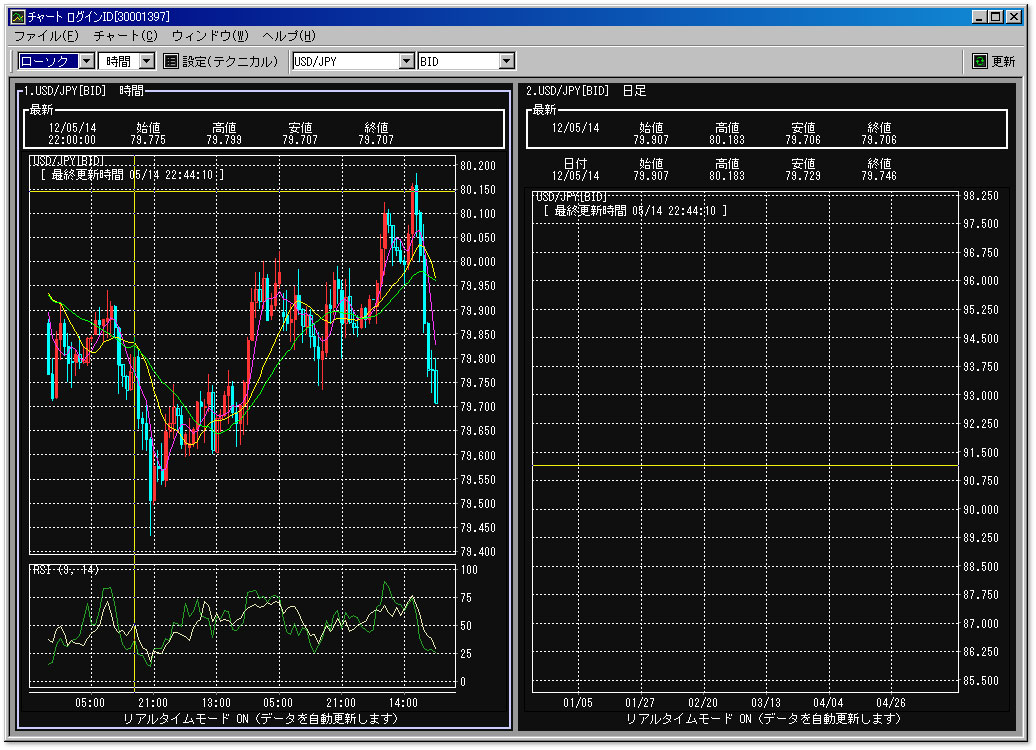Screen dimensions: 1036x750
Task: Maximize the chart window
Action: (x=996, y=17)
